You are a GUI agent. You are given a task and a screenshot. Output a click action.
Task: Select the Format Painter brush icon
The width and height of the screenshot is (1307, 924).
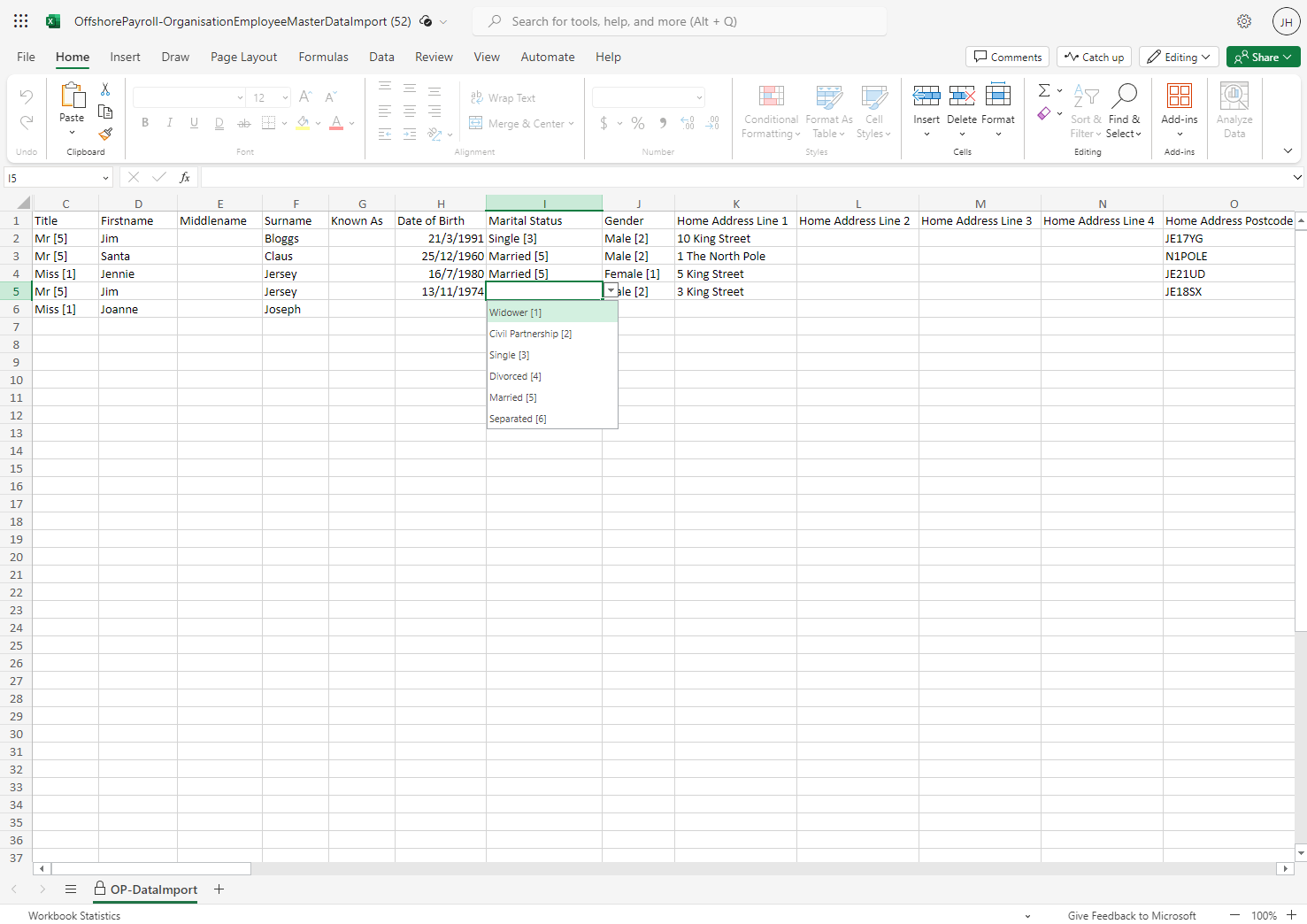click(105, 134)
